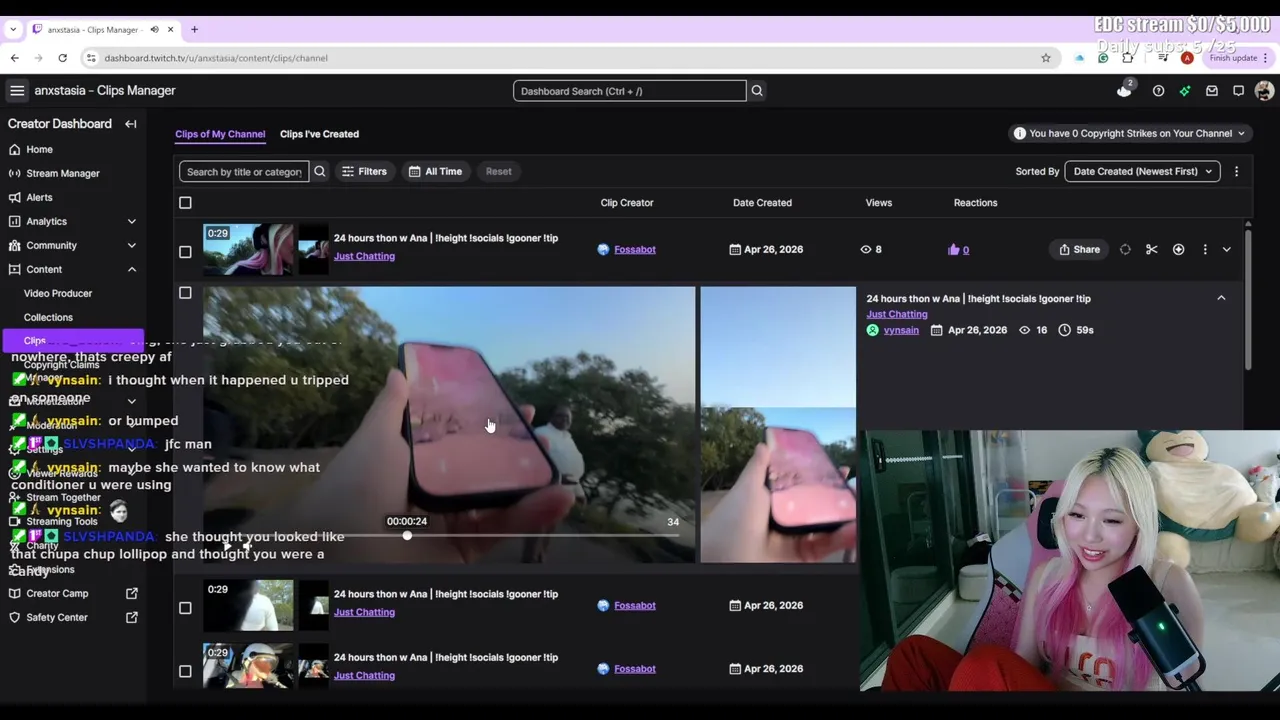1280x720 pixels.
Task: Open the three-dot menu on first clip row
Action: [1205, 249]
